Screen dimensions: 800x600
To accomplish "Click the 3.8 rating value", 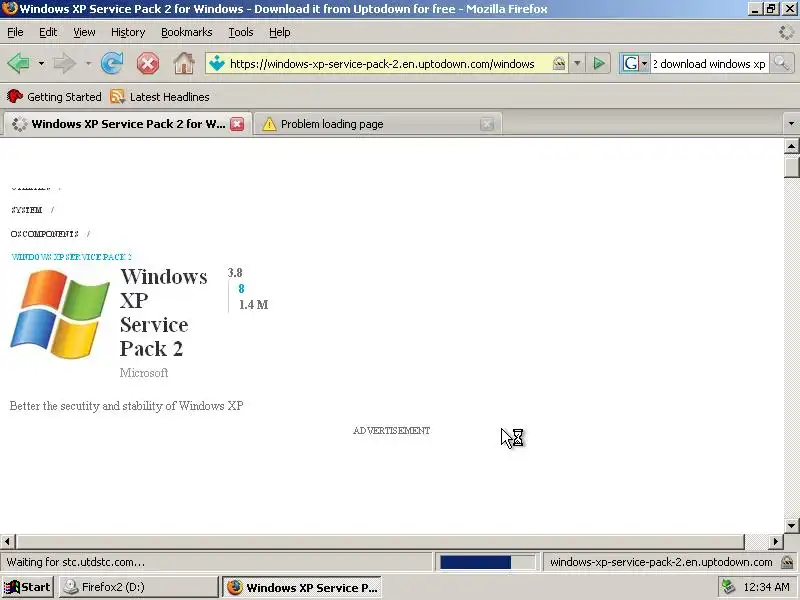I will click(x=235, y=273).
